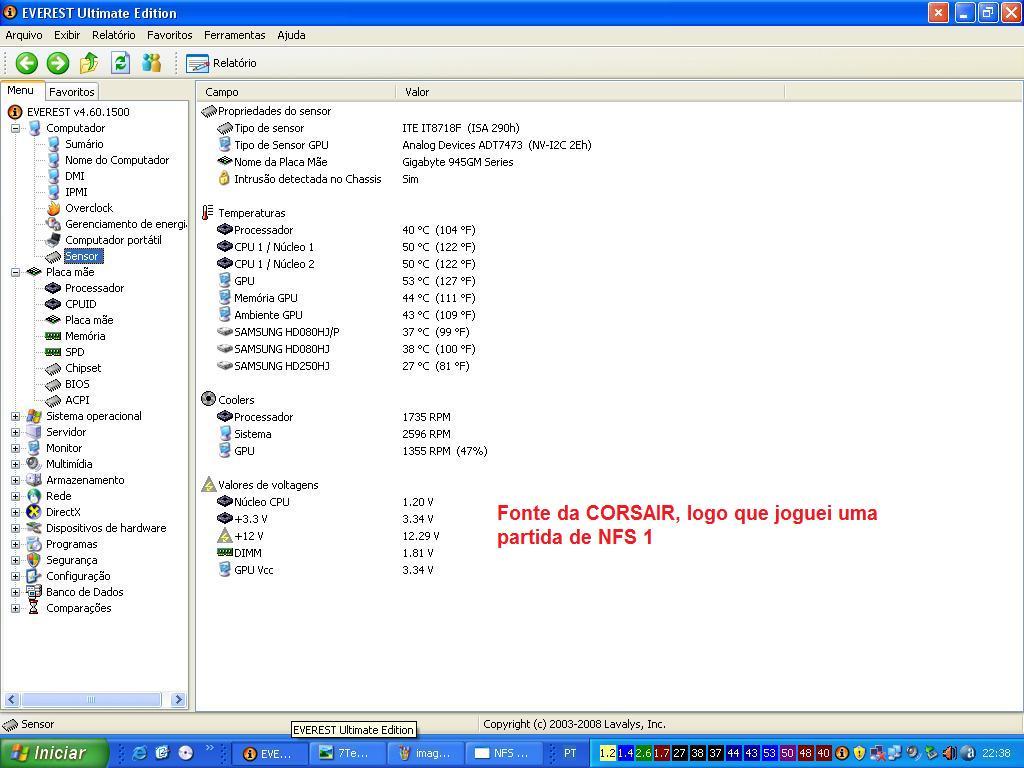The width and height of the screenshot is (1024, 768).
Task: Select the Memória item in tree
Action: pos(84,336)
